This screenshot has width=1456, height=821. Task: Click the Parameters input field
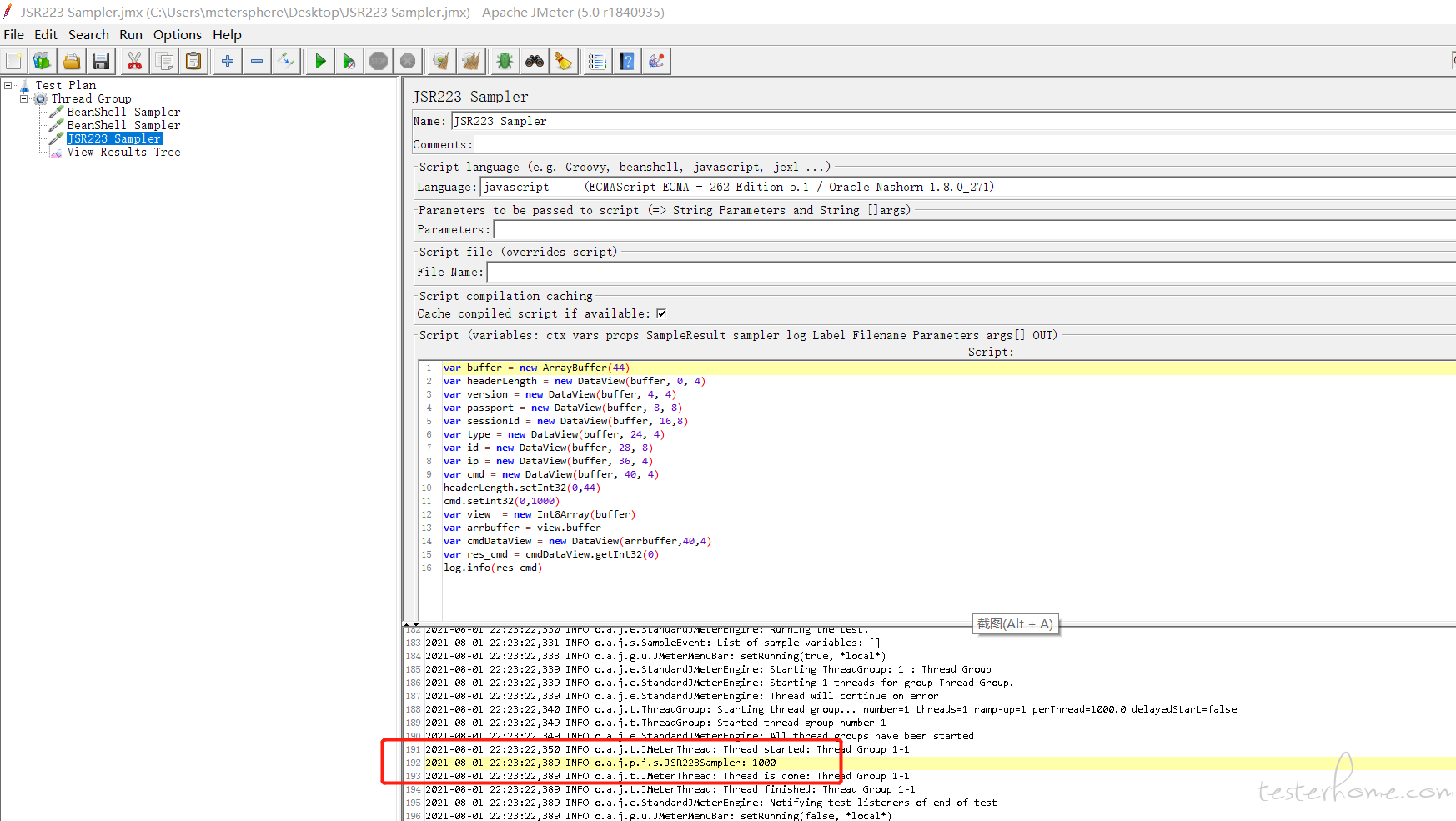(x=974, y=229)
